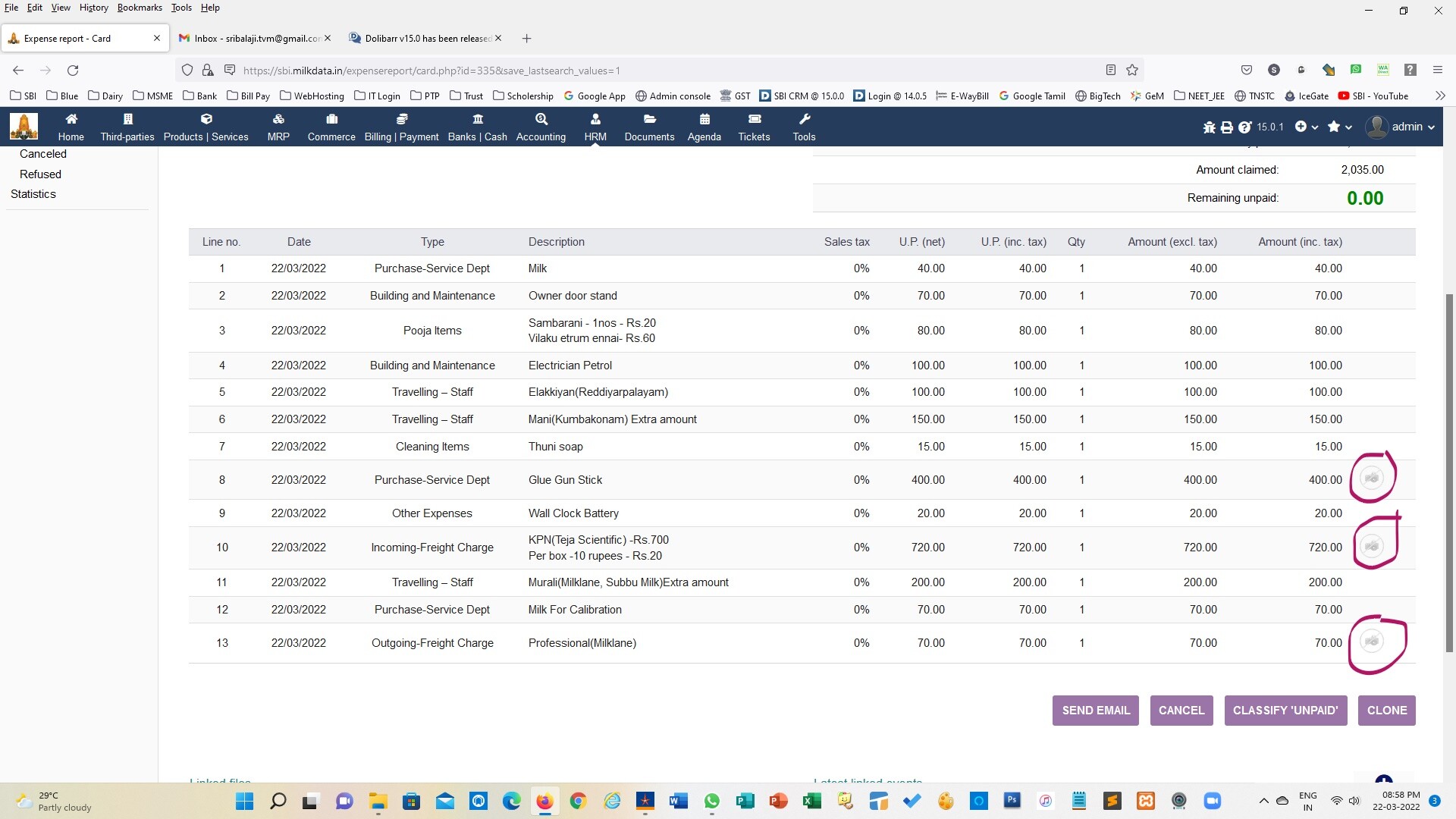Open the Tickets module
1456x819 pixels.
(754, 127)
